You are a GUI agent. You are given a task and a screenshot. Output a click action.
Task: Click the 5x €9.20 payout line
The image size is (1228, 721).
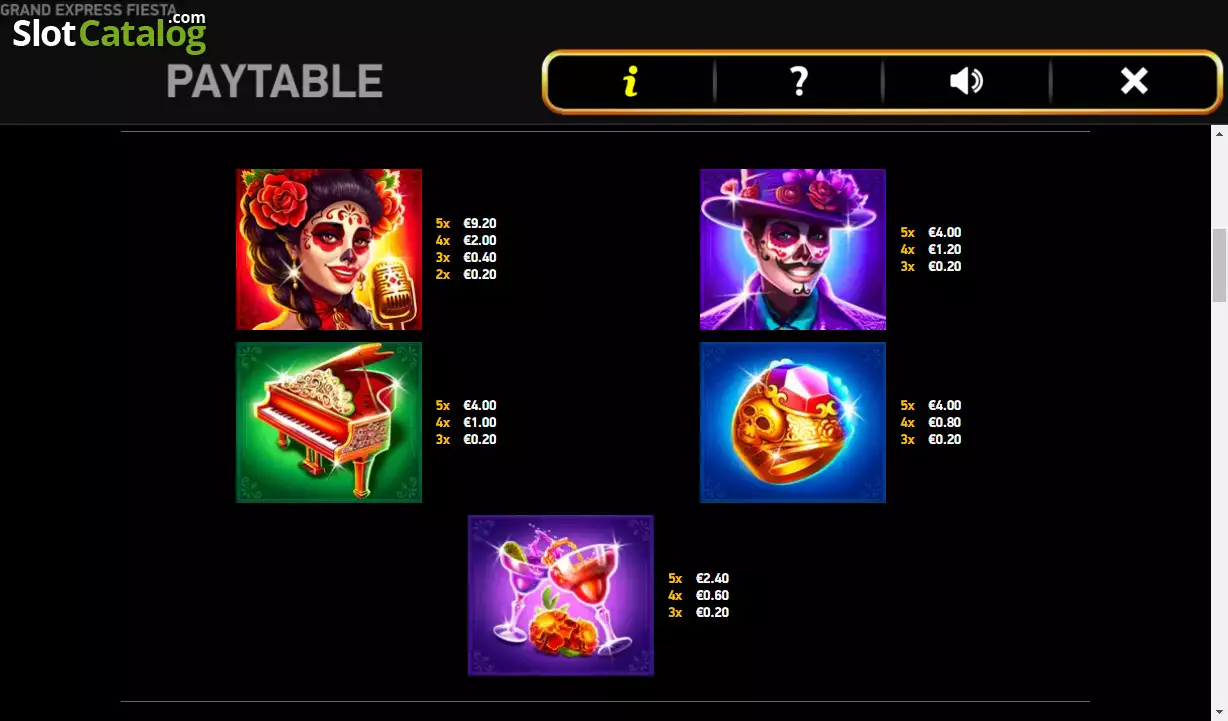point(466,223)
